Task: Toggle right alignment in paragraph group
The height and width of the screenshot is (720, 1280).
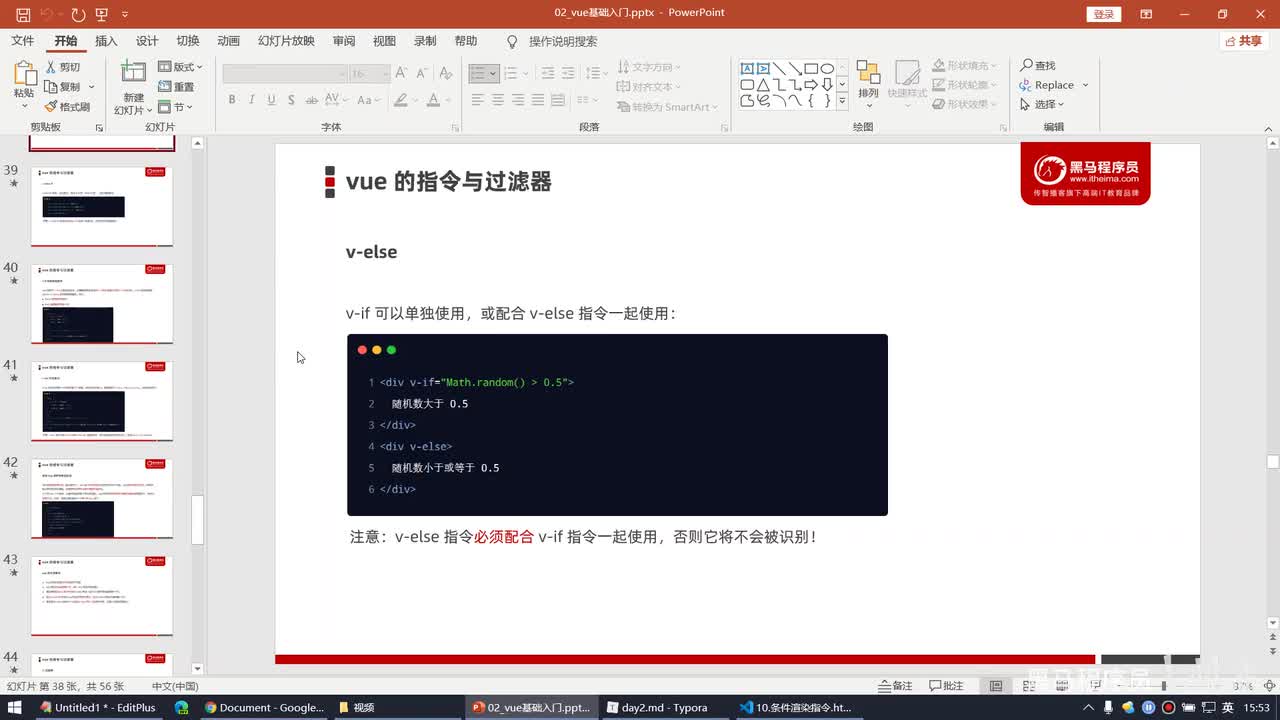Action: click(518, 100)
